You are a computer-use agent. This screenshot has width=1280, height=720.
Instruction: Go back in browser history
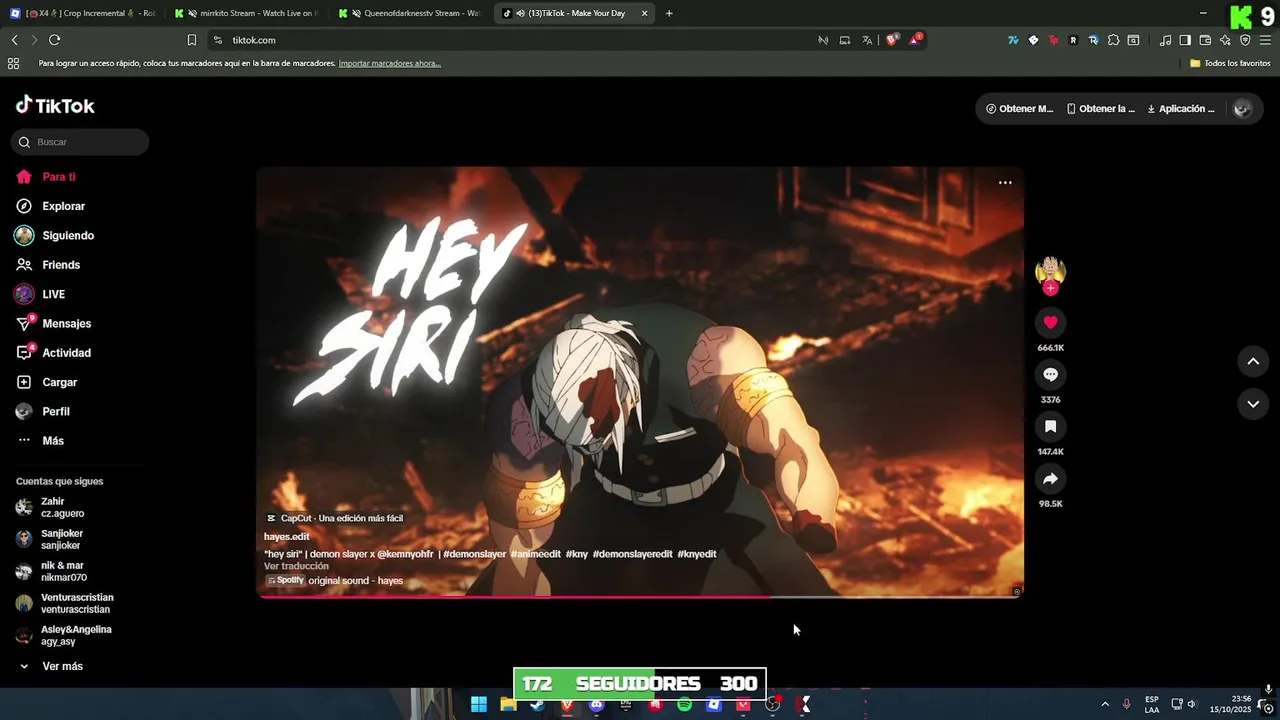pos(14,40)
